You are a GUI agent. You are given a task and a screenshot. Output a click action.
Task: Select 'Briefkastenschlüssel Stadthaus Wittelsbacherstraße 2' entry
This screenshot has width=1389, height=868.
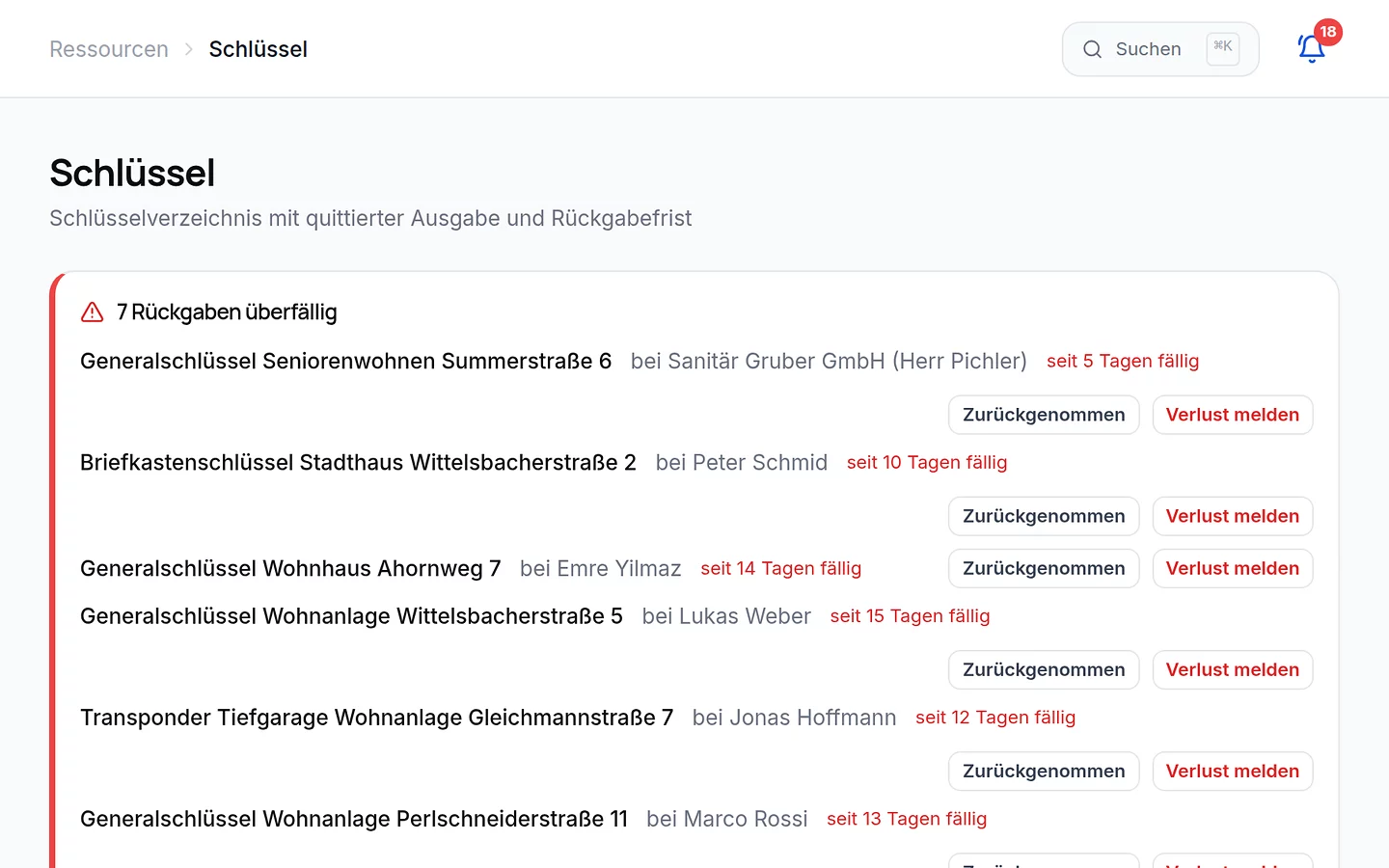click(358, 462)
